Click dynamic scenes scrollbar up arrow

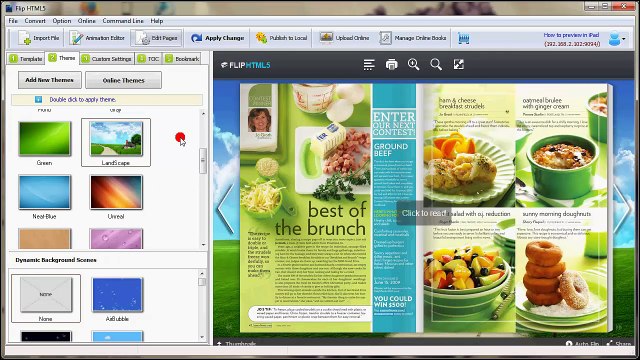(202, 273)
